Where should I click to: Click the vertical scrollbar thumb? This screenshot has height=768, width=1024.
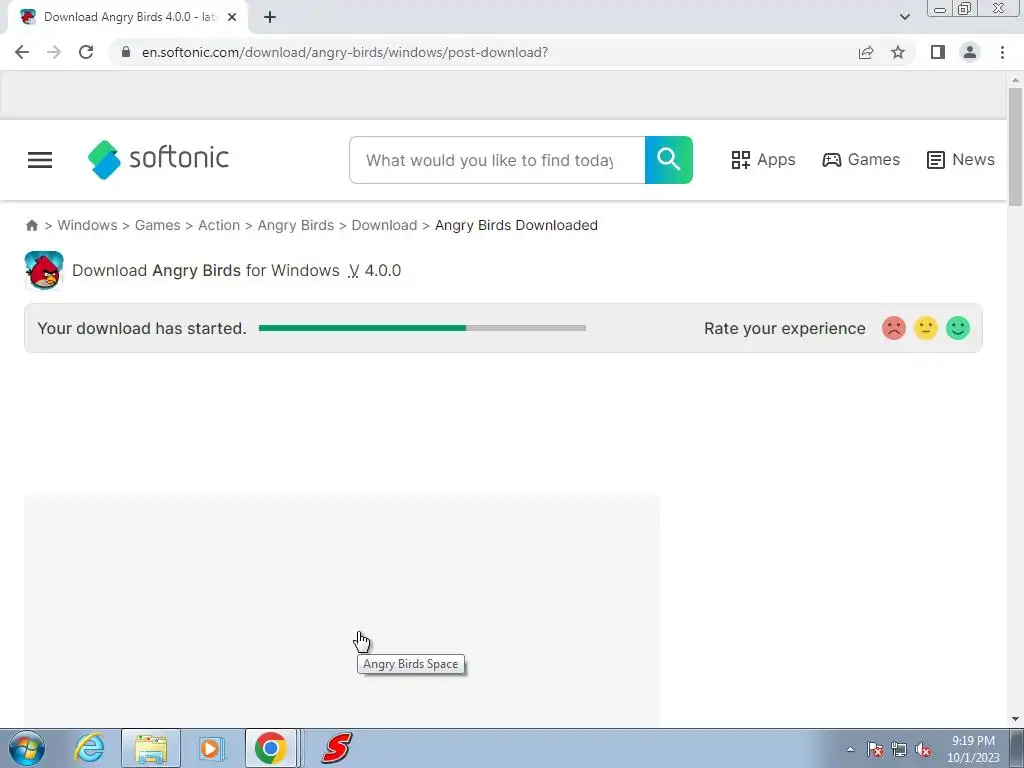pos(1015,147)
